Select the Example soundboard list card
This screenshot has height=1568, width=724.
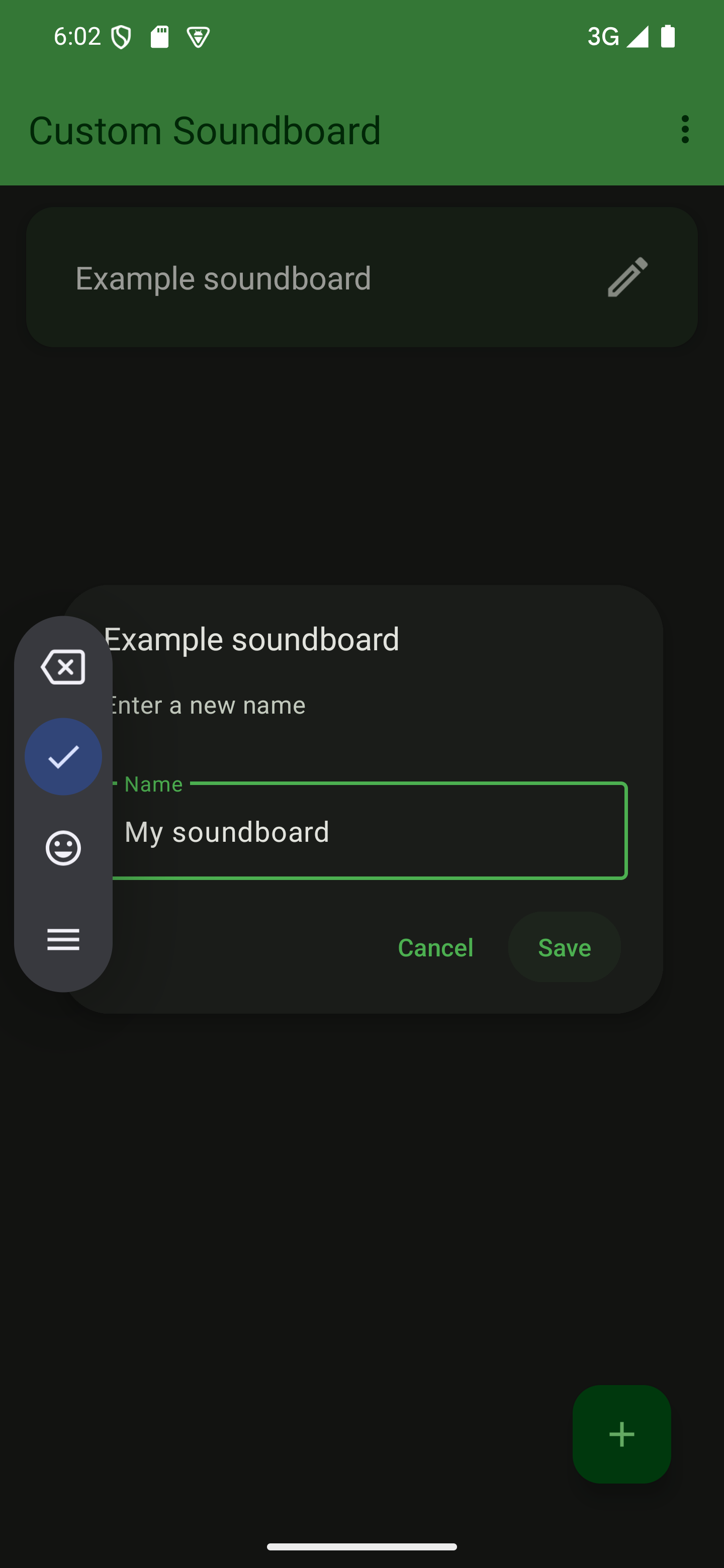[x=305, y=277]
